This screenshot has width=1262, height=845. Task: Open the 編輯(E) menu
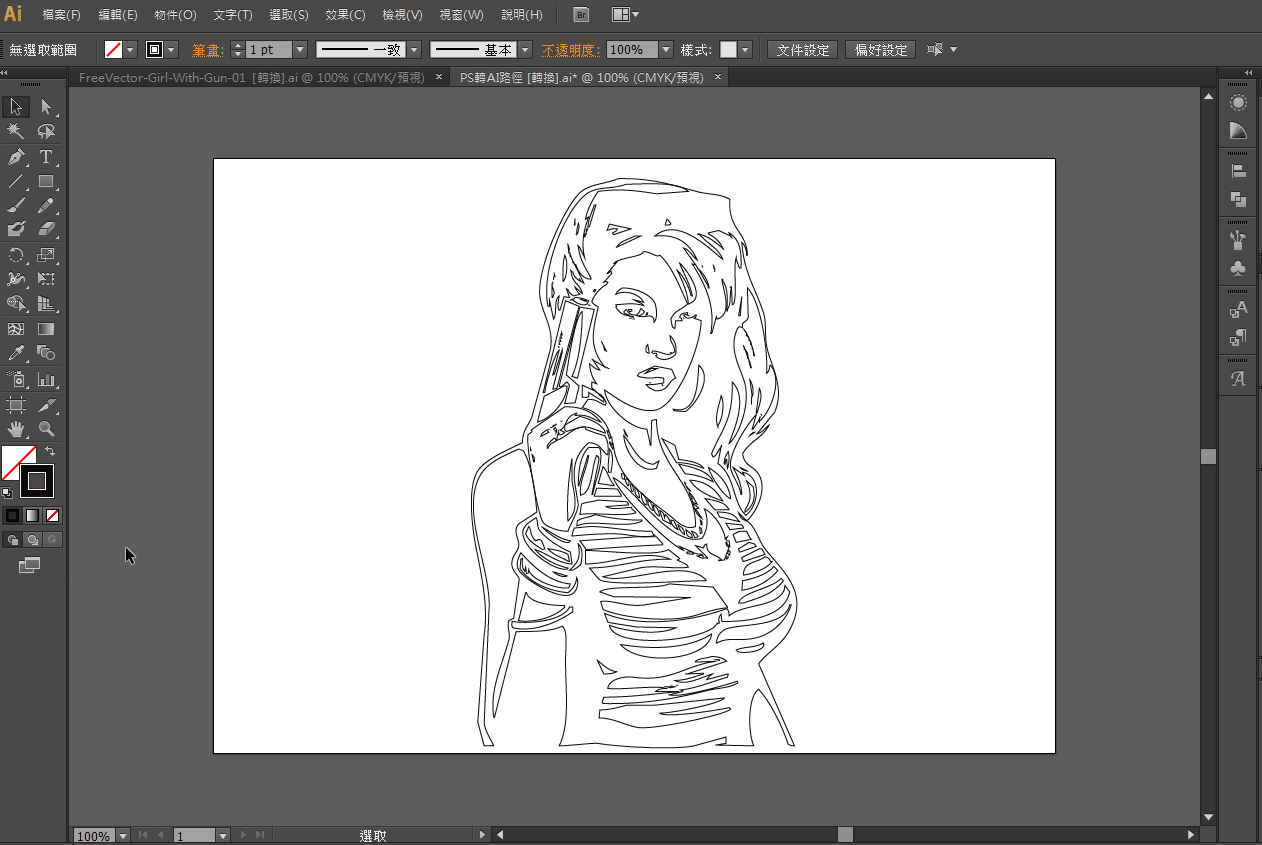click(x=118, y=15)
